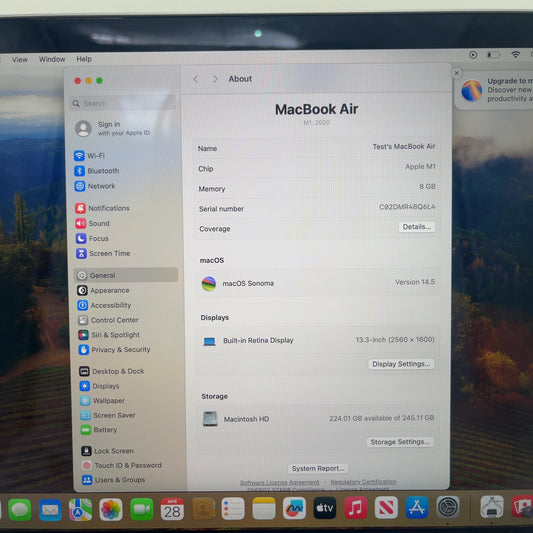The image size is (533, 533).
Task: Click the macOS Sonoma row
Action: point(317,283)
